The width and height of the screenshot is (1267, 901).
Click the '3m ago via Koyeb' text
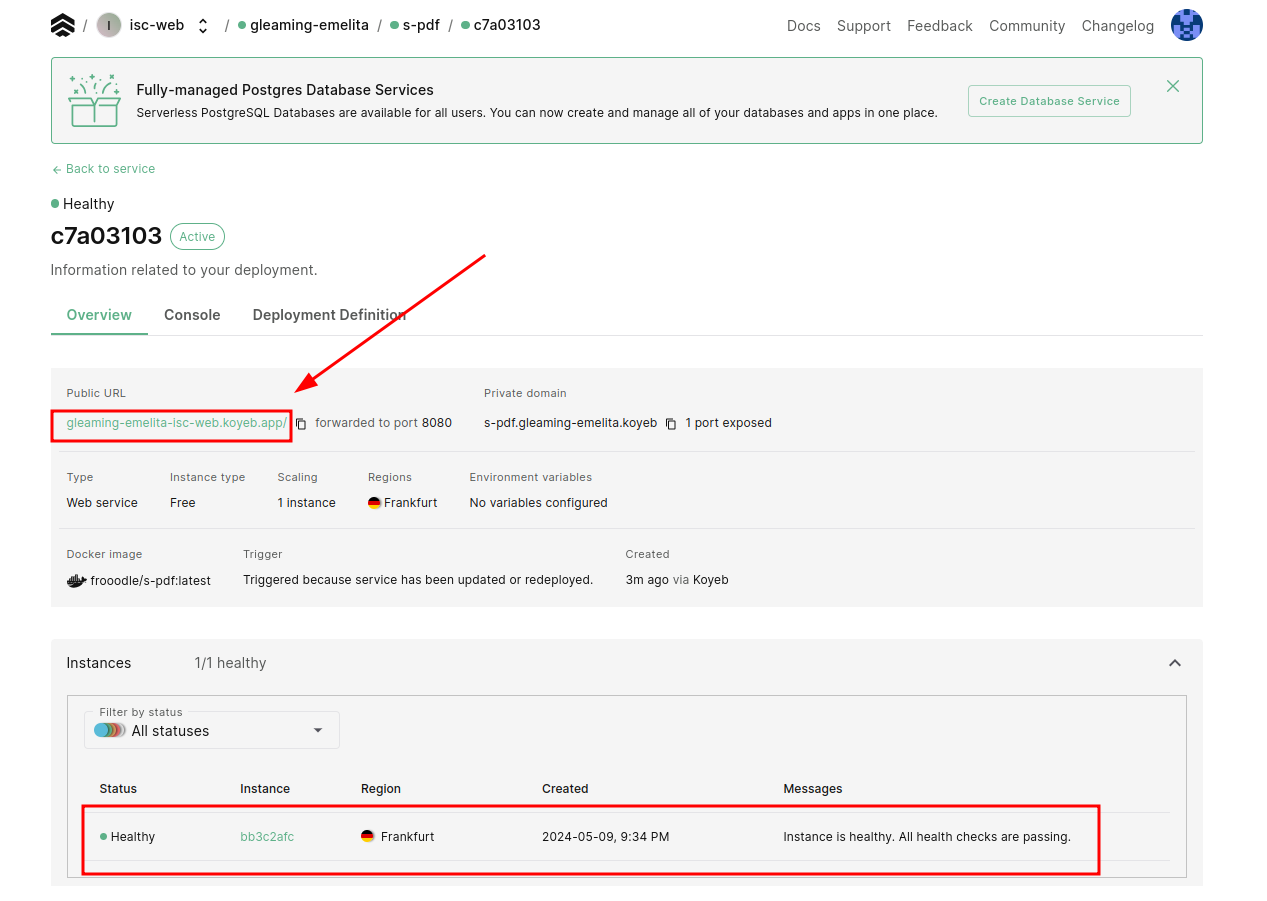pos(677,580)
